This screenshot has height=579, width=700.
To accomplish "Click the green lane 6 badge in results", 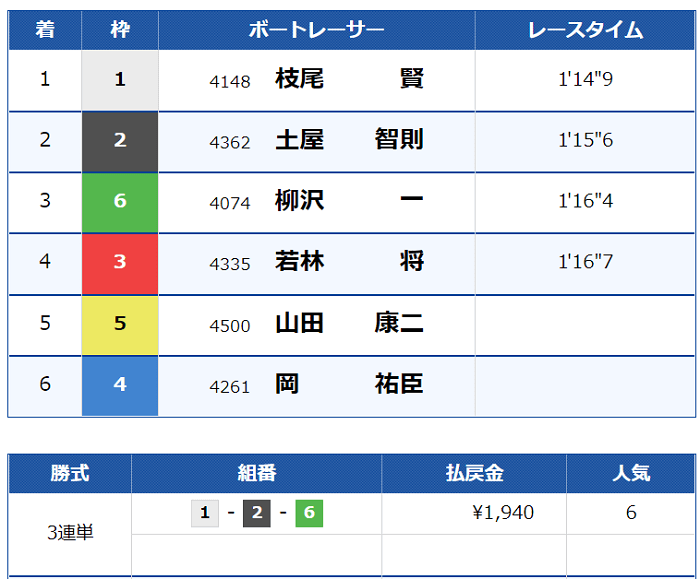I will (x=120, y=202).
